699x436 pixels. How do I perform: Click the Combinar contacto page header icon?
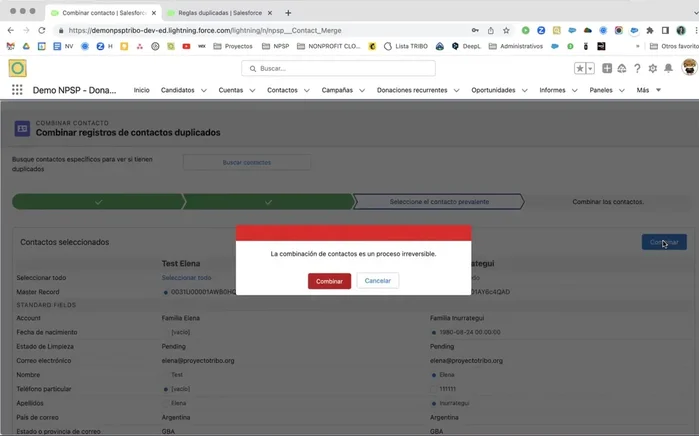[22, 128]
